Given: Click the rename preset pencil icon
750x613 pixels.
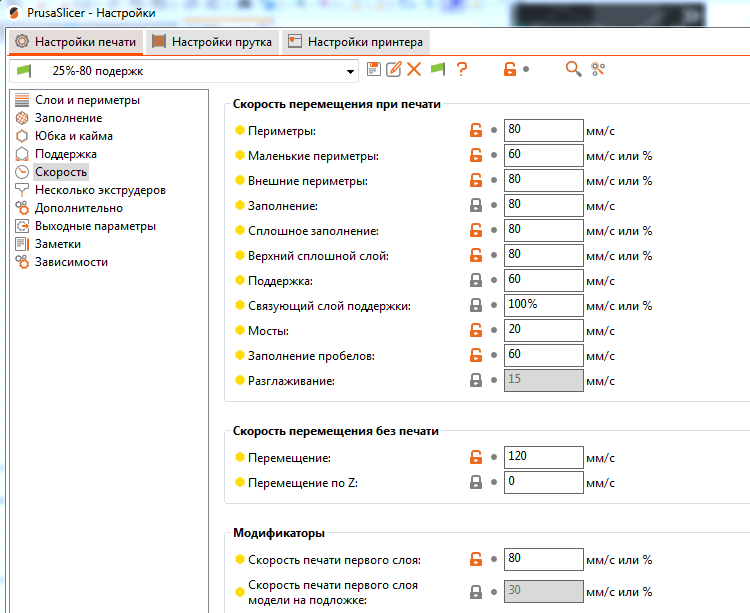Looking at the screenshot, I should [394, 69].
